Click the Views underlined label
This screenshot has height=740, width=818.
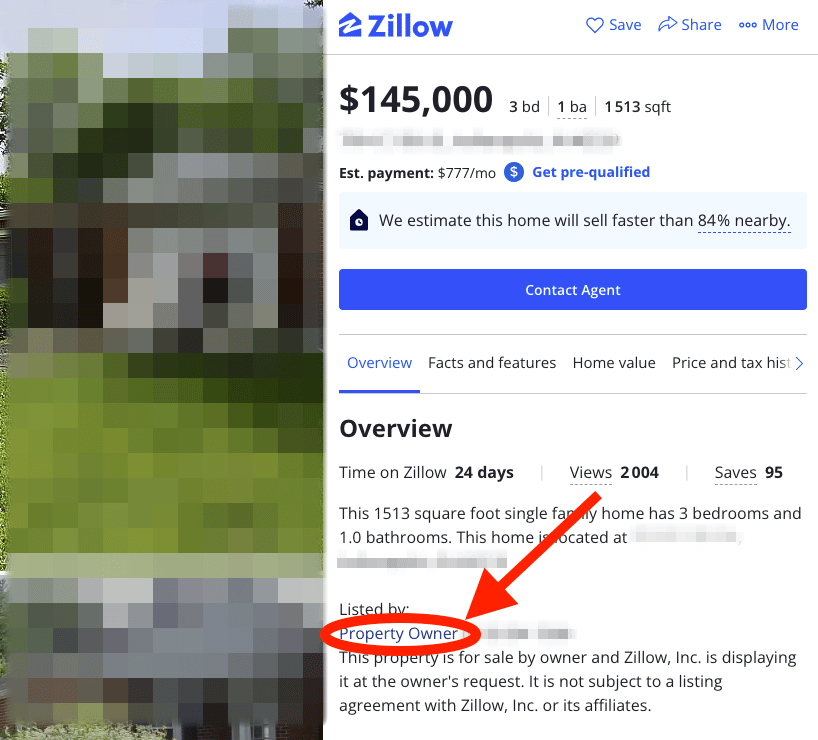point(591,473)
